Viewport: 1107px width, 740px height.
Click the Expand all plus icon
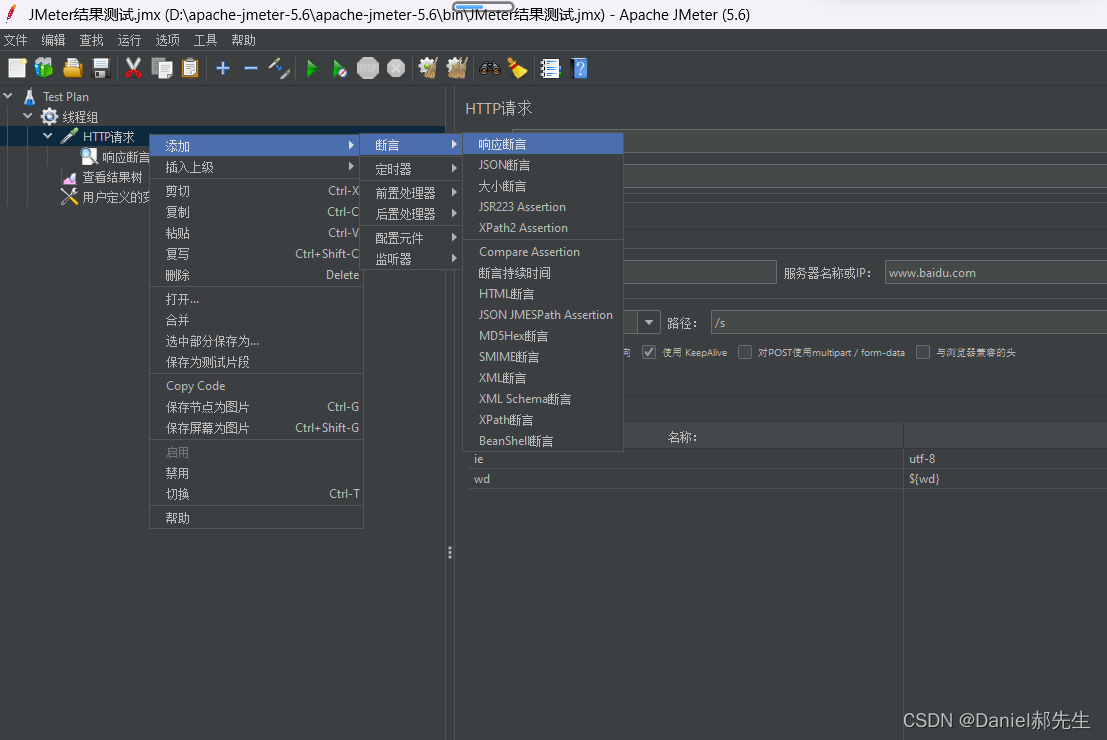click(x=222, y=68)
